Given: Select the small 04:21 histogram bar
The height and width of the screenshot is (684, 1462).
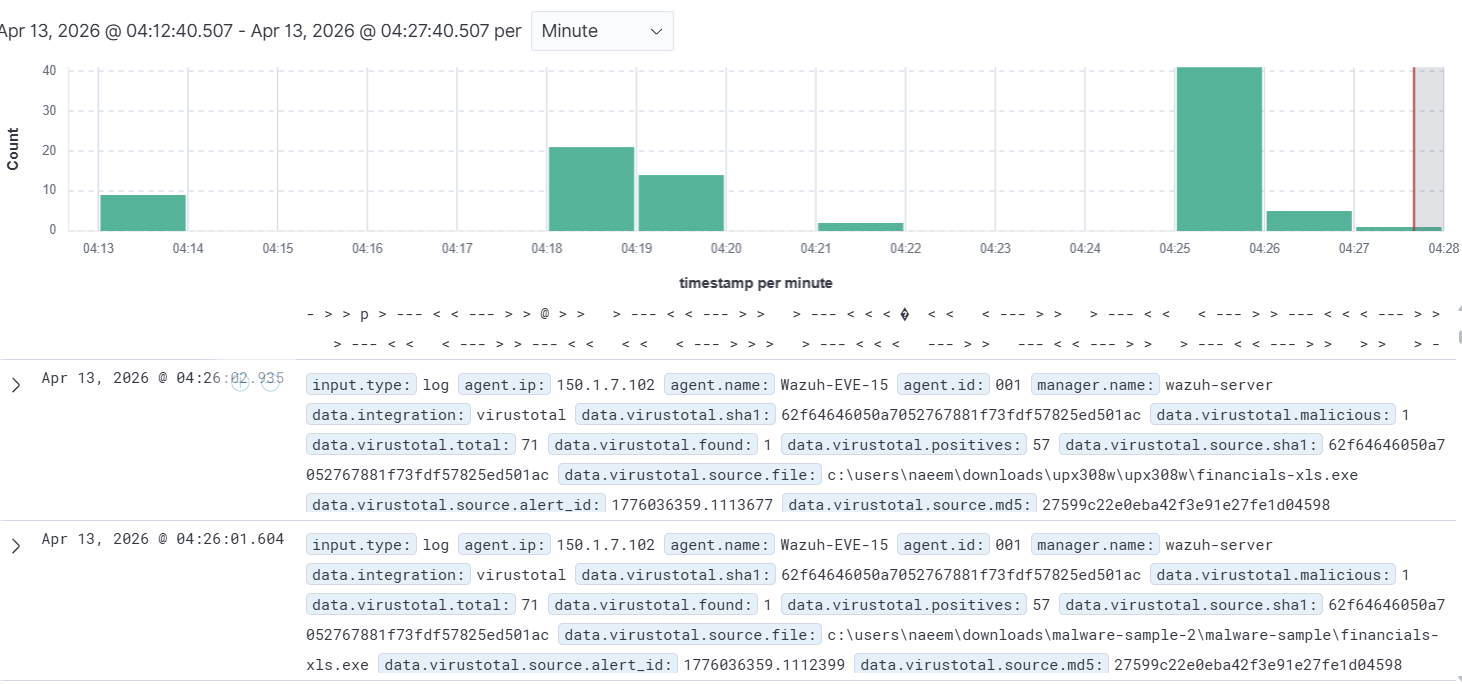Looking at the screenshot, I should coord(860,226).
